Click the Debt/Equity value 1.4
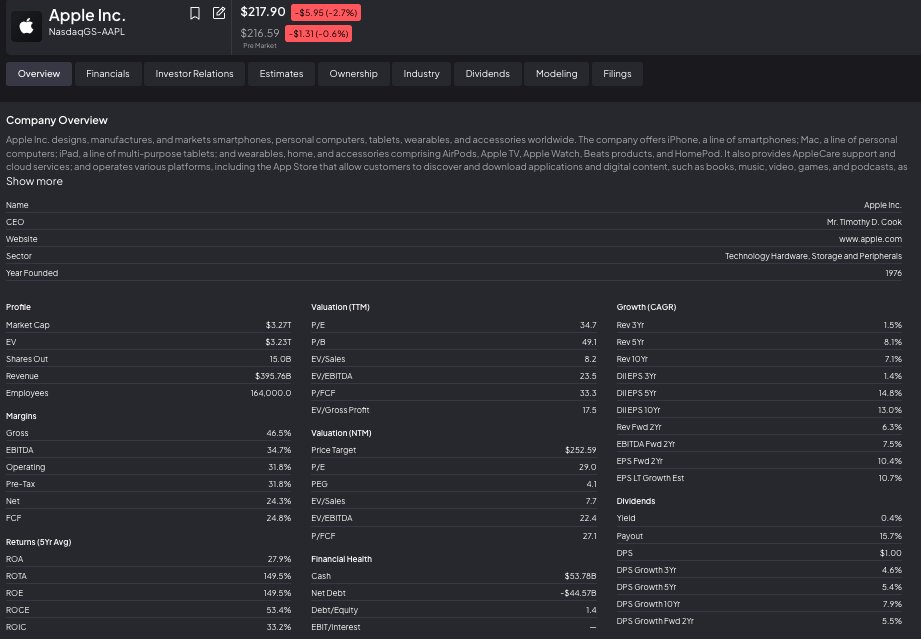This screenshot has width=921, height=639. (x=591, y=610)
